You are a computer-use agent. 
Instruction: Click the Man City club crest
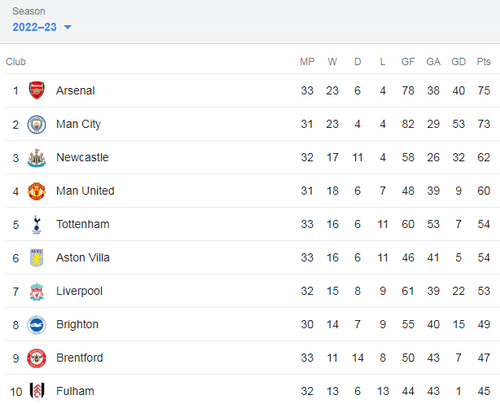37,124
